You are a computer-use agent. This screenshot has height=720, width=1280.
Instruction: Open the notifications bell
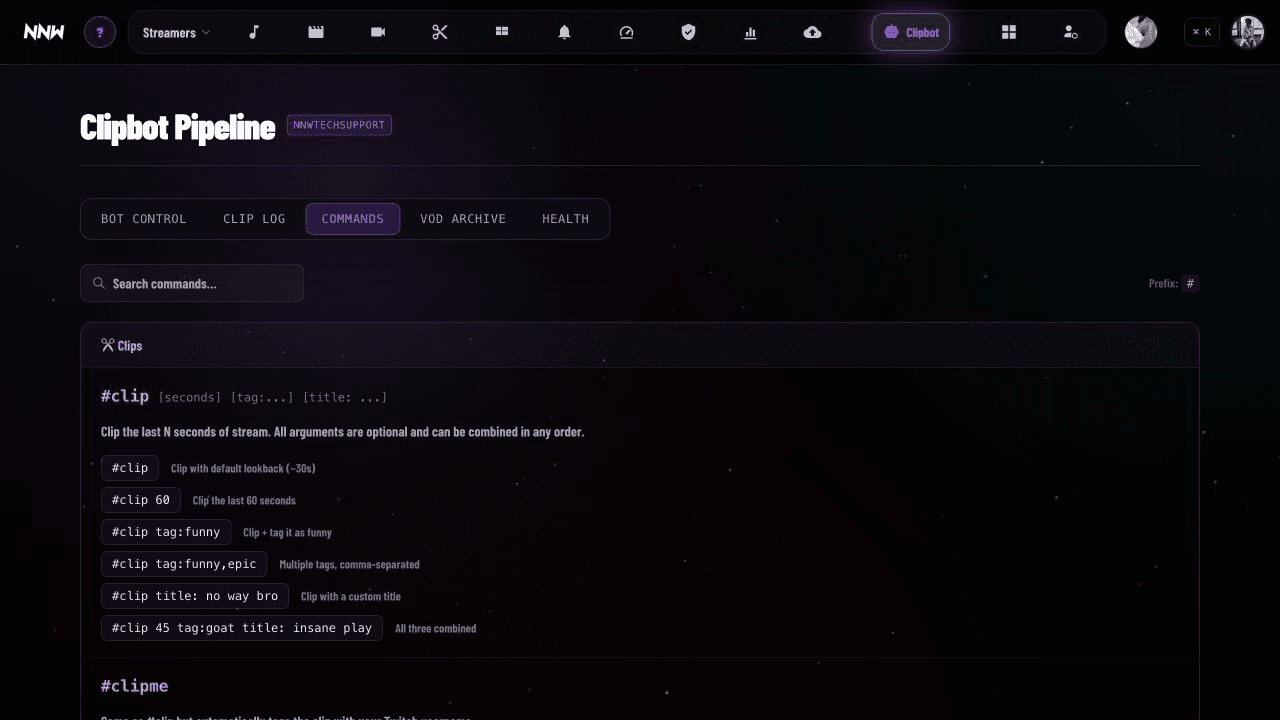click(x=564, y=32)
